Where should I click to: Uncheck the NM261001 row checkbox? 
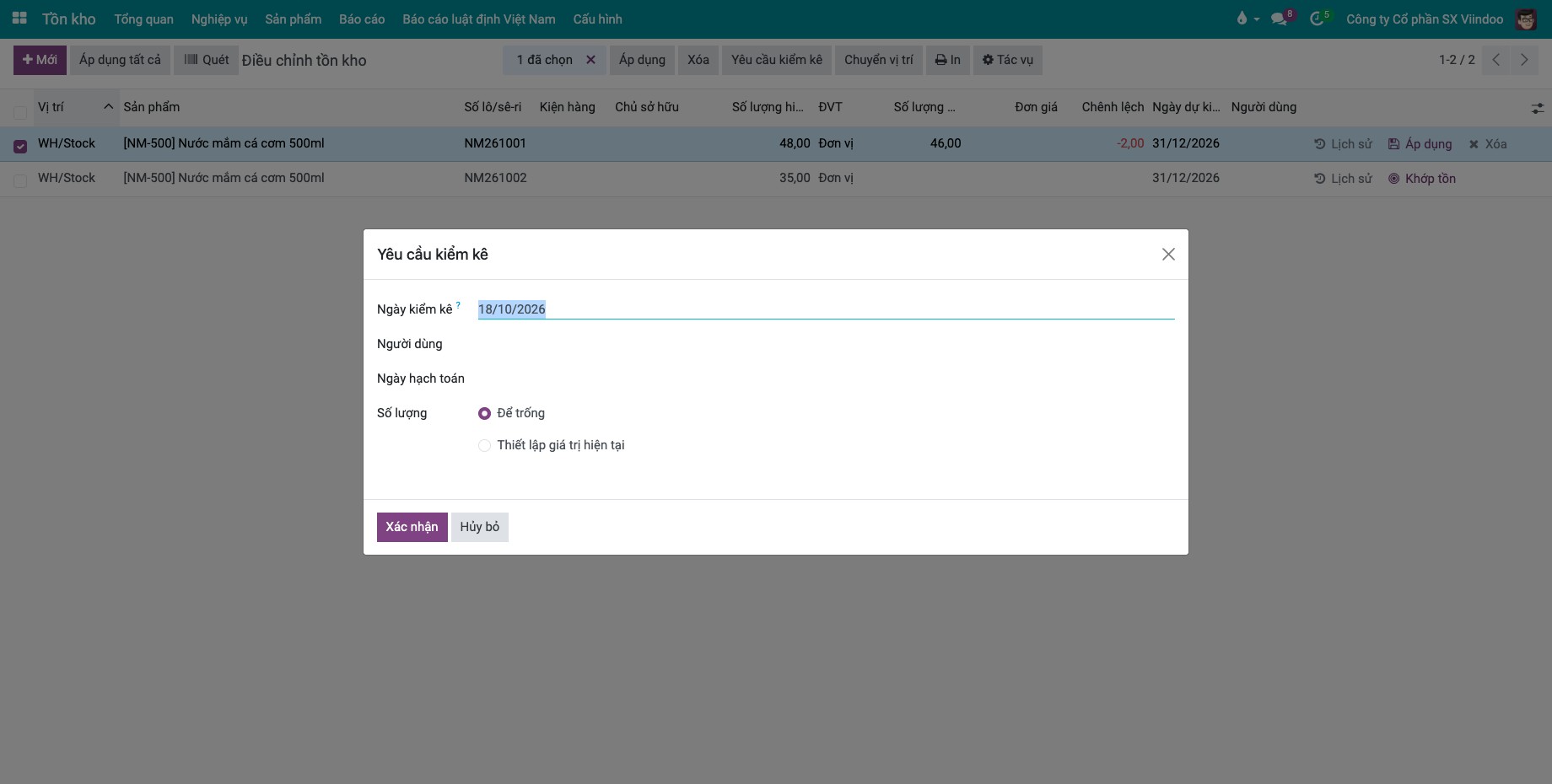20,146
